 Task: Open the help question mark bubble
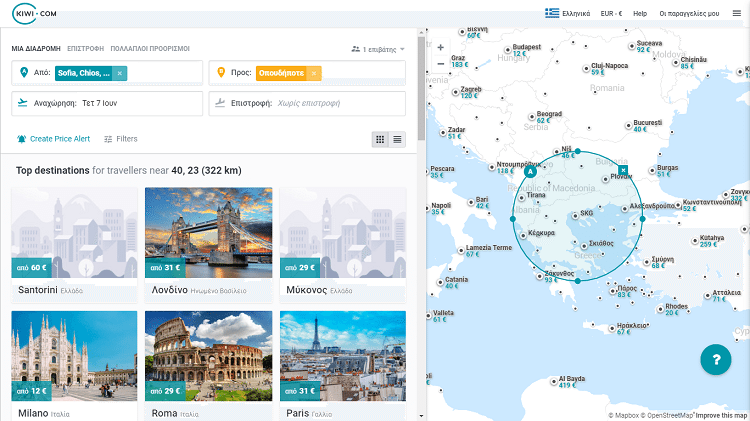point(716,359)
